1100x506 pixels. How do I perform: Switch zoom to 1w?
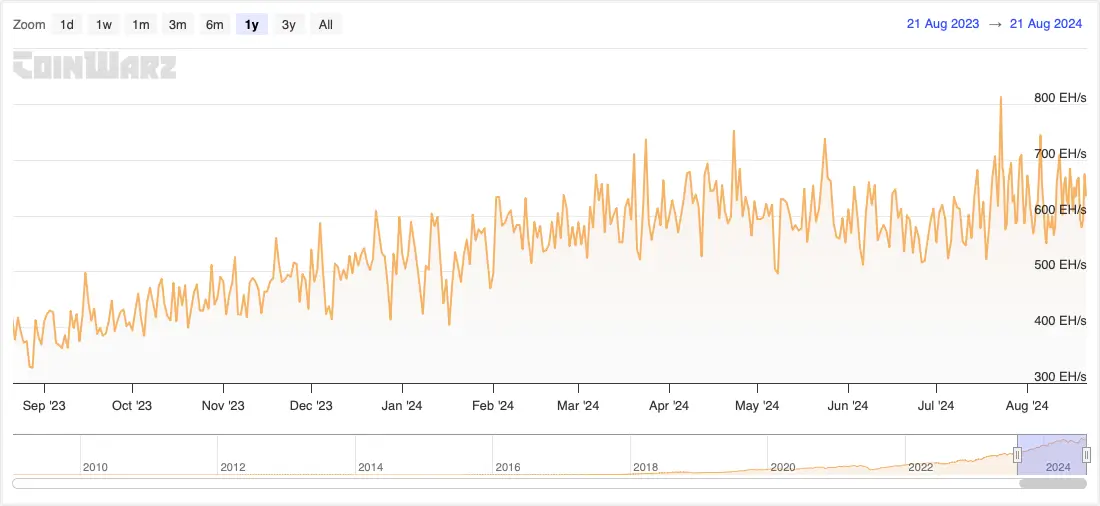point(104,24)
